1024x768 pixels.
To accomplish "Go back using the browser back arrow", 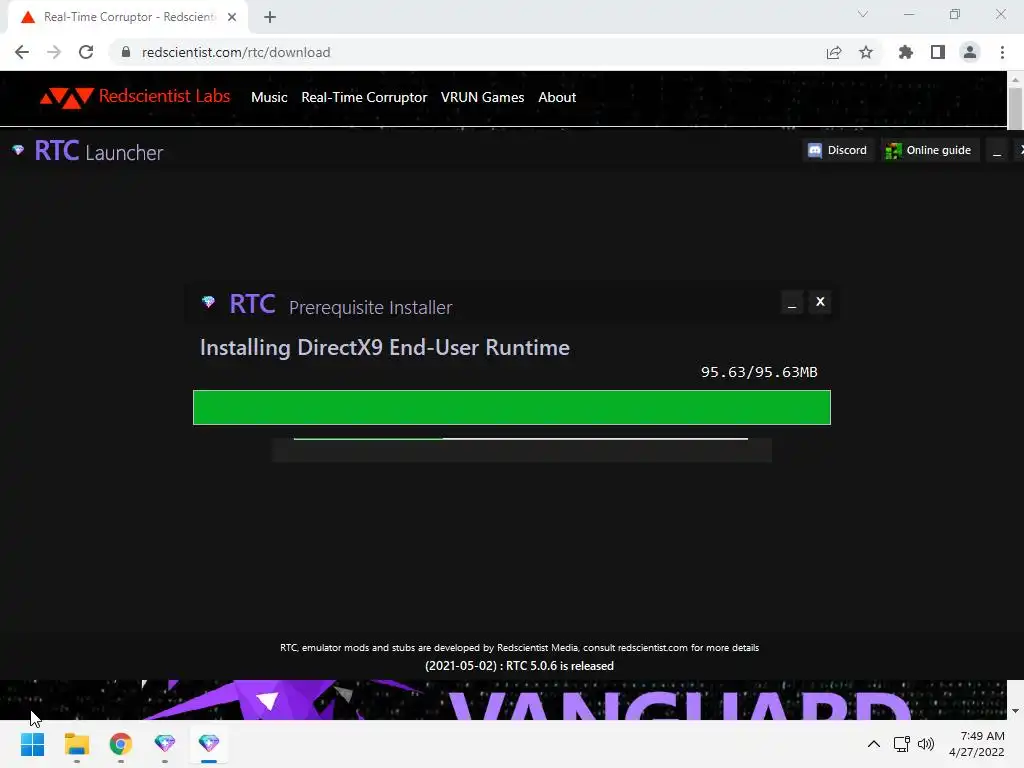I will pos(22,52).
